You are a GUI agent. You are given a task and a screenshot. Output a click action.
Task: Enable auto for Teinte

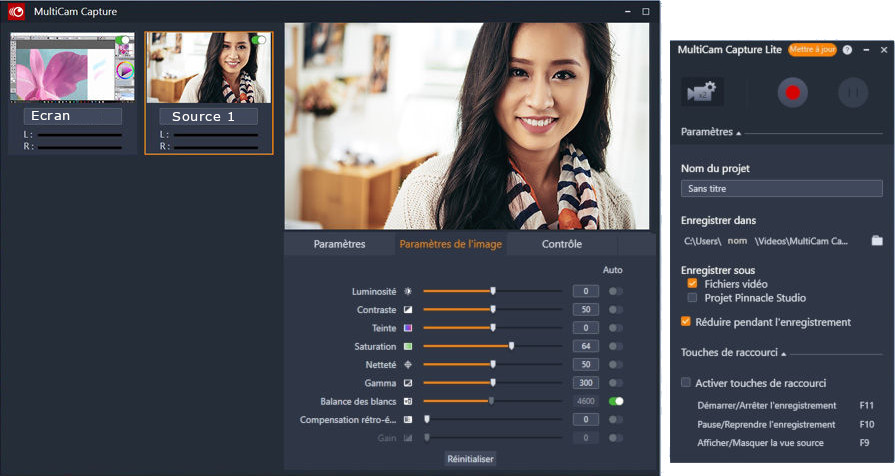[615, 328]
